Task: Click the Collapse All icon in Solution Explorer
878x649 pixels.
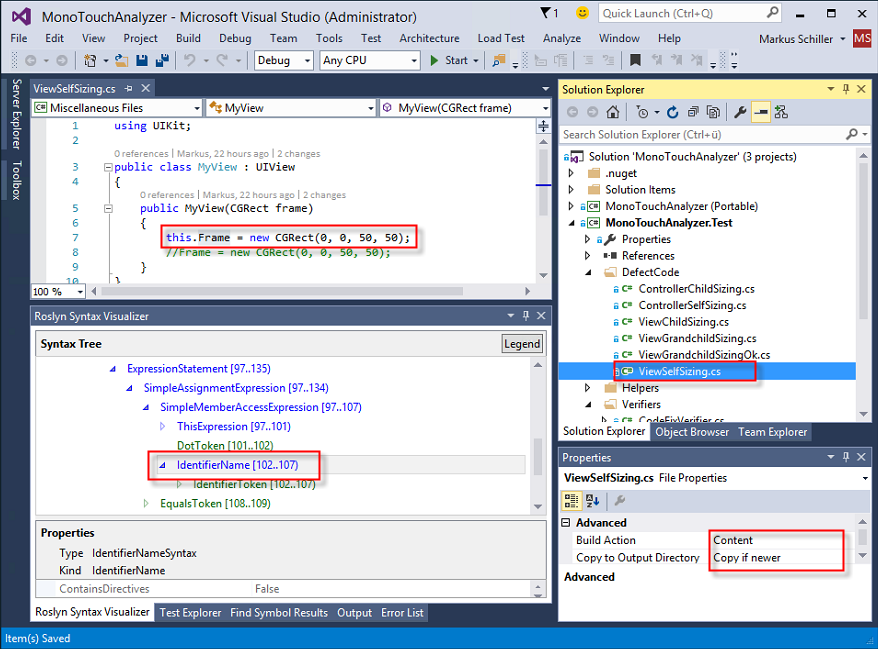Action: tap(693, 113)
